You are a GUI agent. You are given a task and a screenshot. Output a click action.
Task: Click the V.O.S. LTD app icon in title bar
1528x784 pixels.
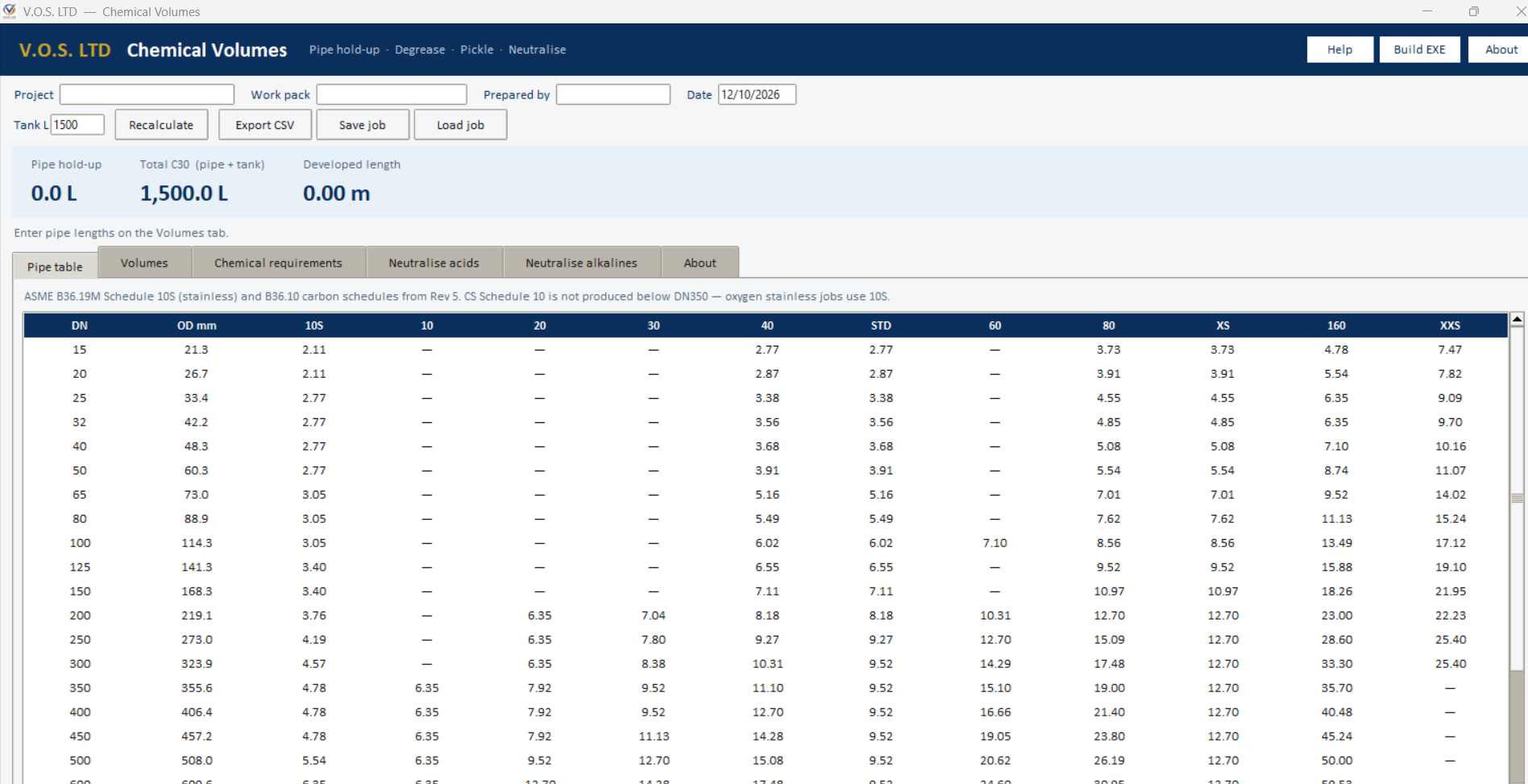pos(10,11)
